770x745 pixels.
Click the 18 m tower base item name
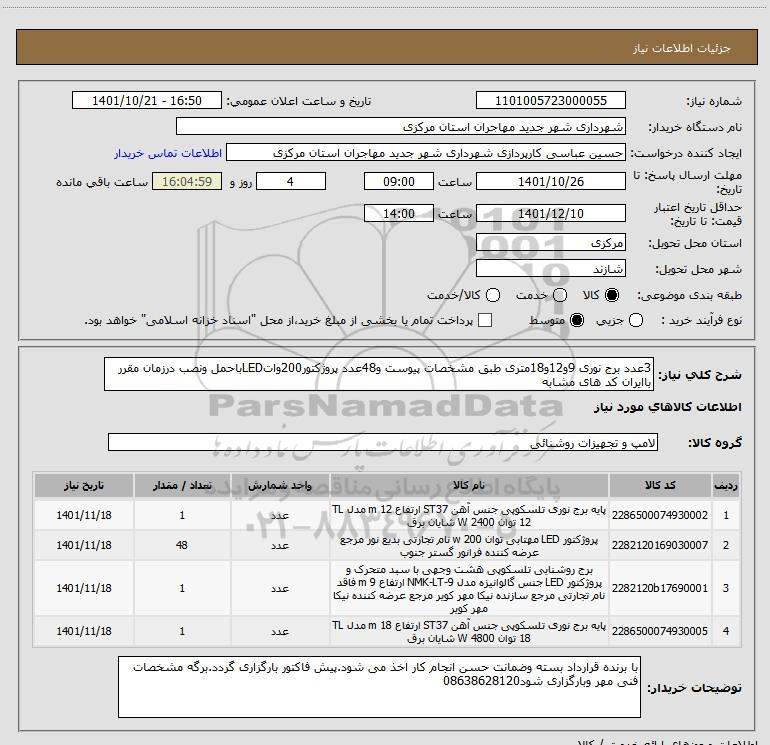(x=469, y=632)
